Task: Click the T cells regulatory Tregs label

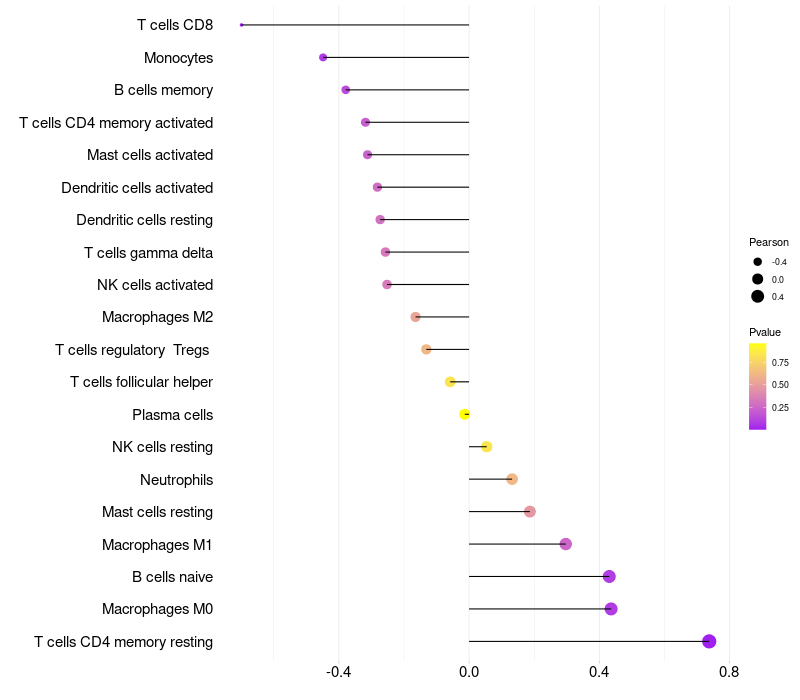Action: click(x=134, y=350)
